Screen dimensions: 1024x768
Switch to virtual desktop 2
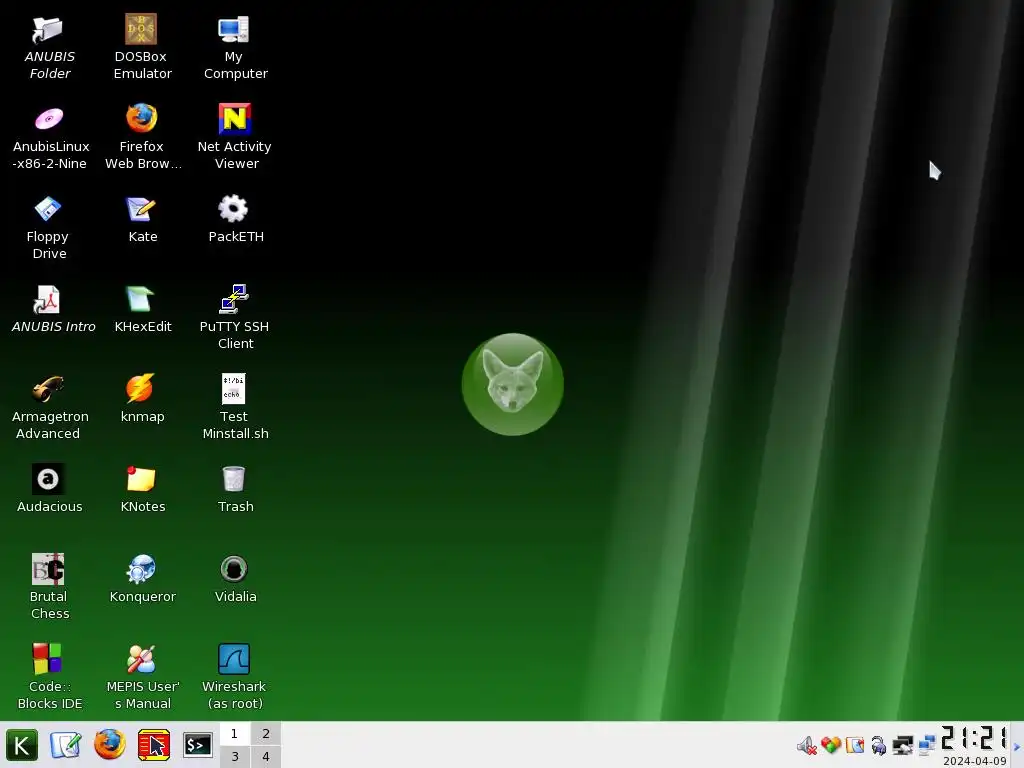click(266, 733)
